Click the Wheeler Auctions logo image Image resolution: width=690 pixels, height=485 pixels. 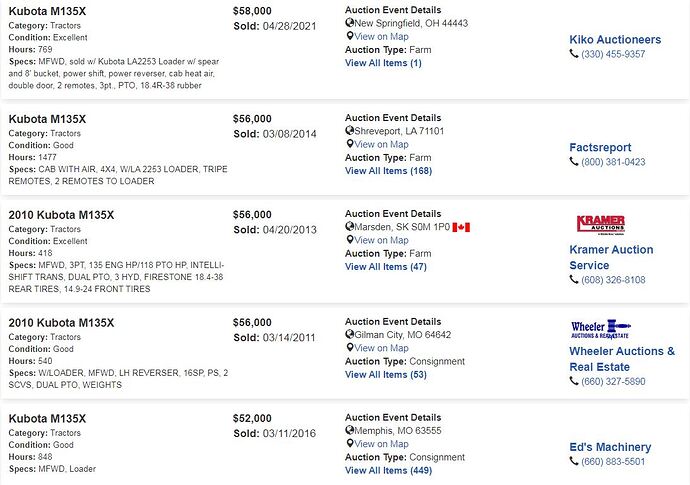coord(601,329)
